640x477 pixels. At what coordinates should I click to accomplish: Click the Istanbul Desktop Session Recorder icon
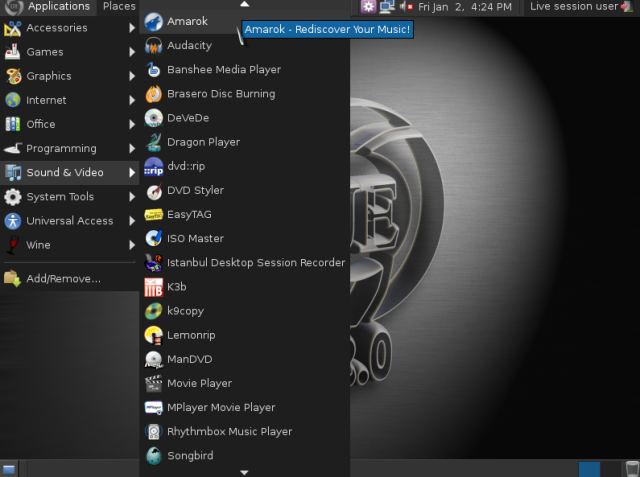[x=153, y=263]
